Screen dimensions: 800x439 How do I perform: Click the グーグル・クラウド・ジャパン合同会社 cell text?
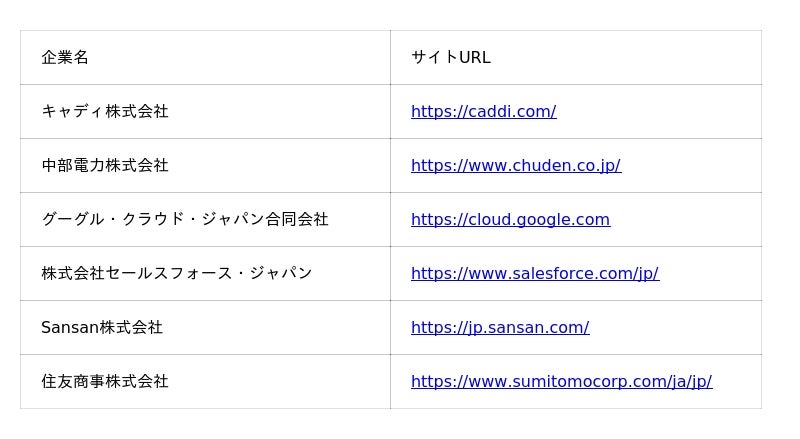(x=184, y=220)
